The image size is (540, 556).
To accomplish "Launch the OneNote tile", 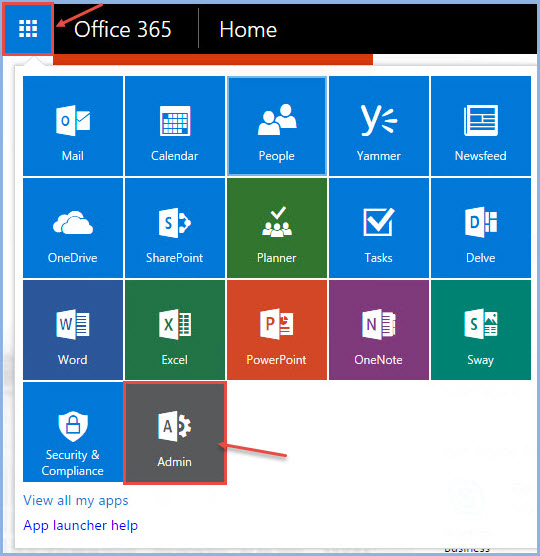I will (x=379, y=330).
